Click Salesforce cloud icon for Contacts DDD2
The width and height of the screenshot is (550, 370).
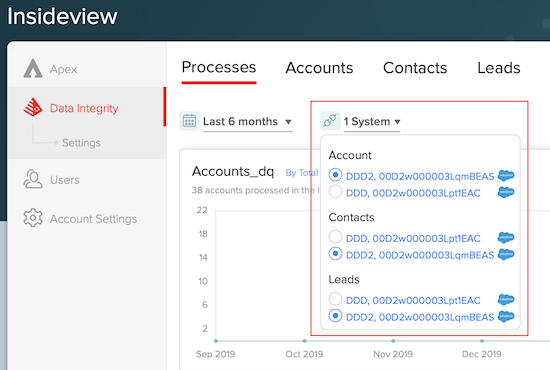(506, 254)
